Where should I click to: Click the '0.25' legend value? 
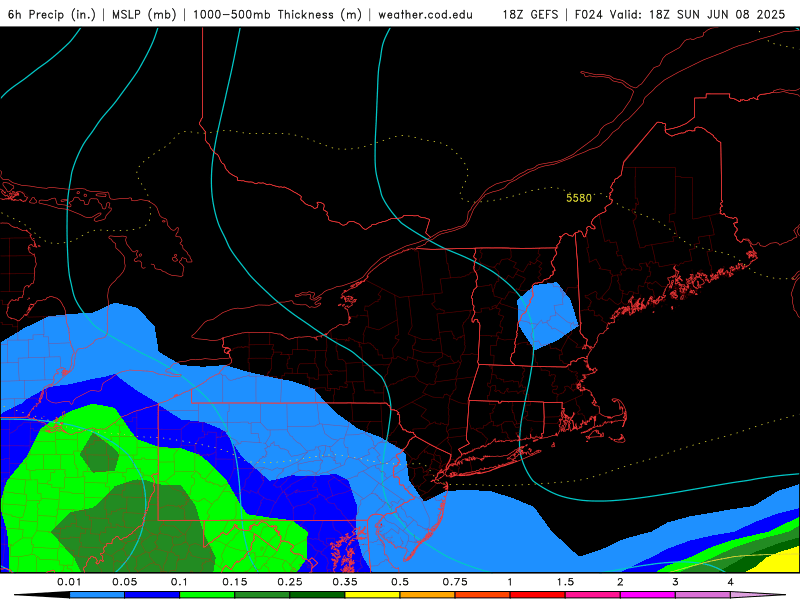point(290,582)
